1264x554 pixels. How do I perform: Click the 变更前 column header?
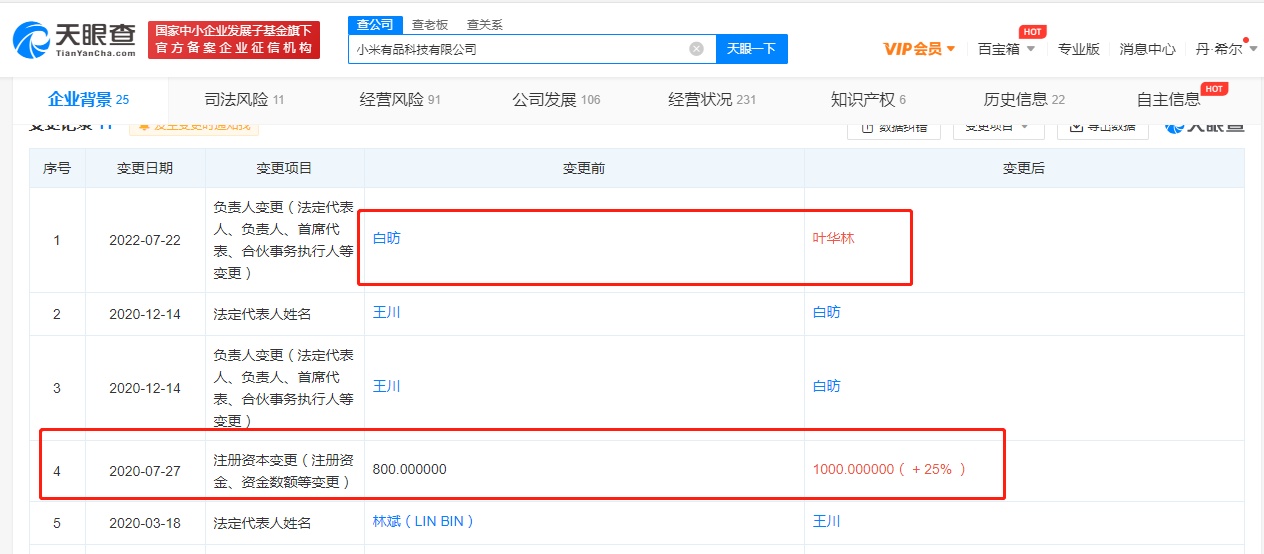584,169
